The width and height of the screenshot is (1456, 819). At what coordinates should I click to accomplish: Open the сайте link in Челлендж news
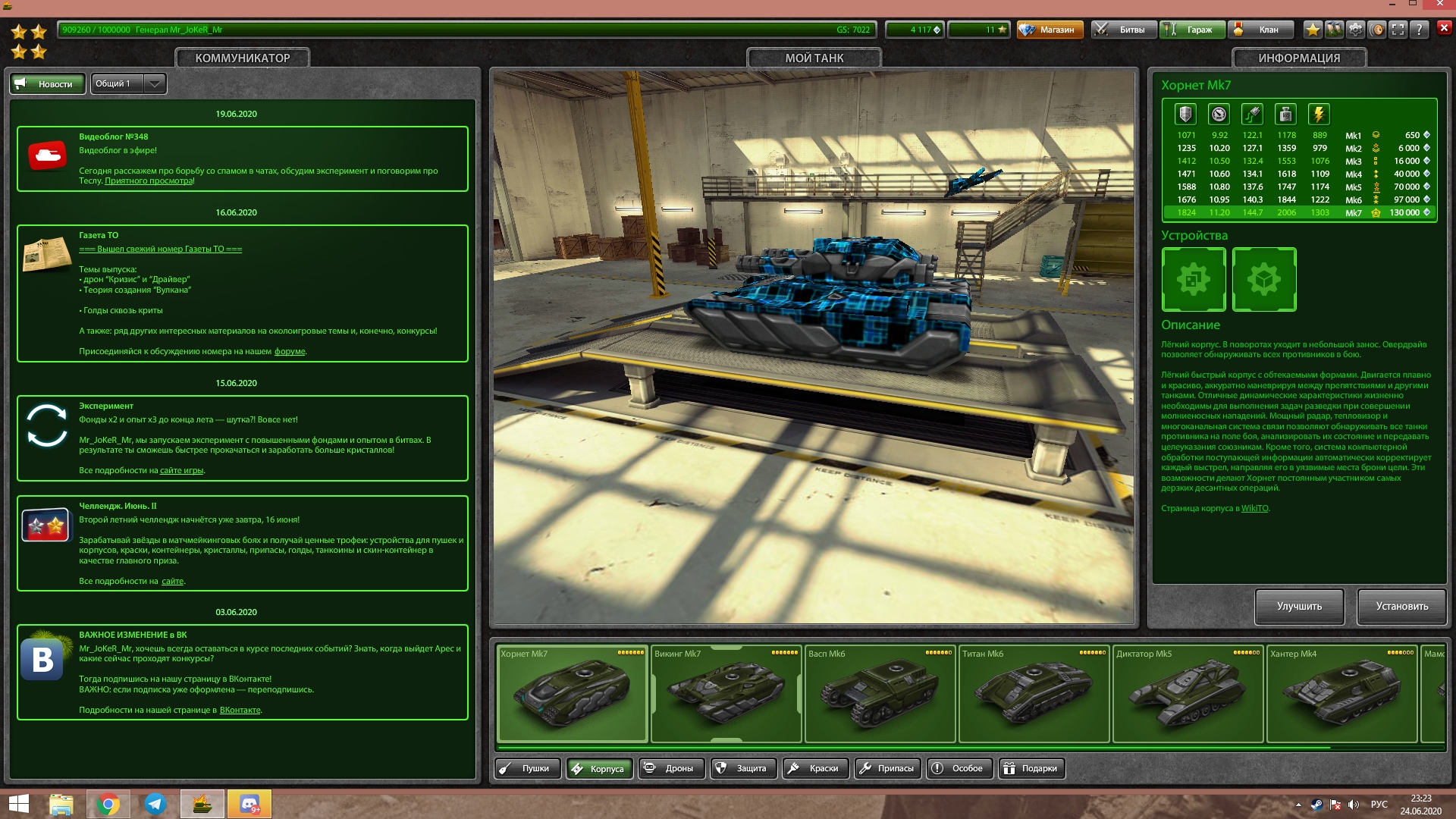click(172, 581)
